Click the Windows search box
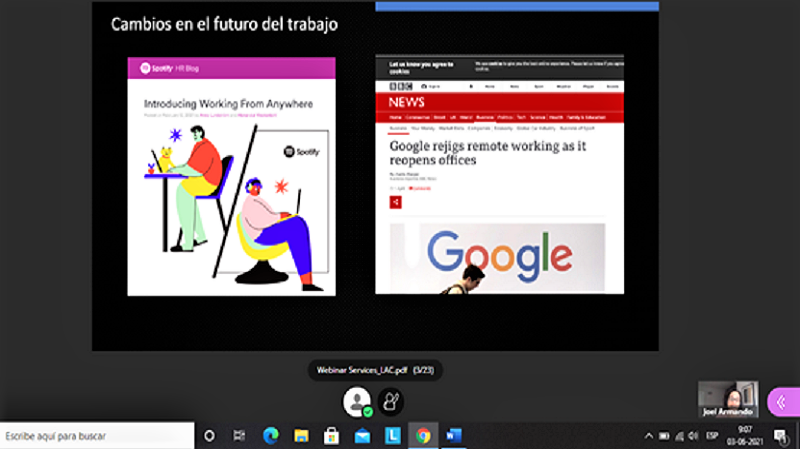 pos(97,436)
